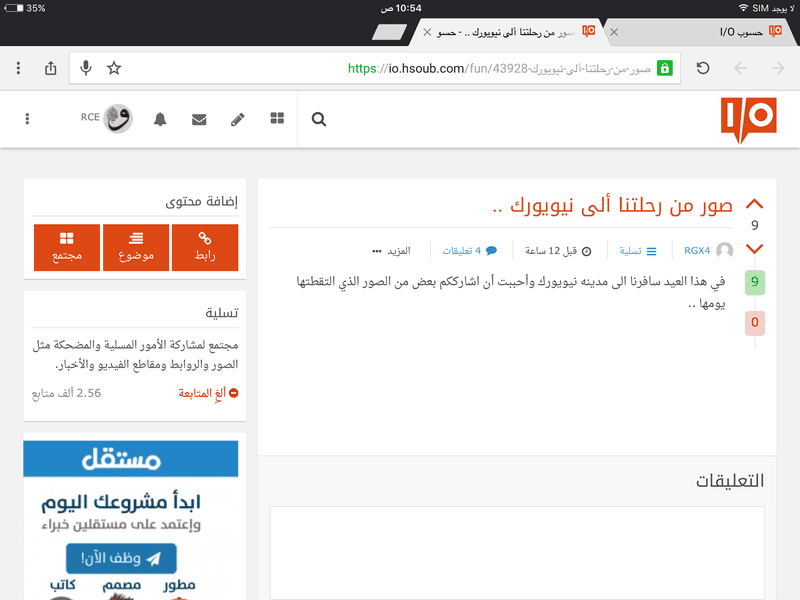Activate microphone voice search in address bar
Image resolution: width=800 pixels, height=600 pixels.
pos(86,68)
